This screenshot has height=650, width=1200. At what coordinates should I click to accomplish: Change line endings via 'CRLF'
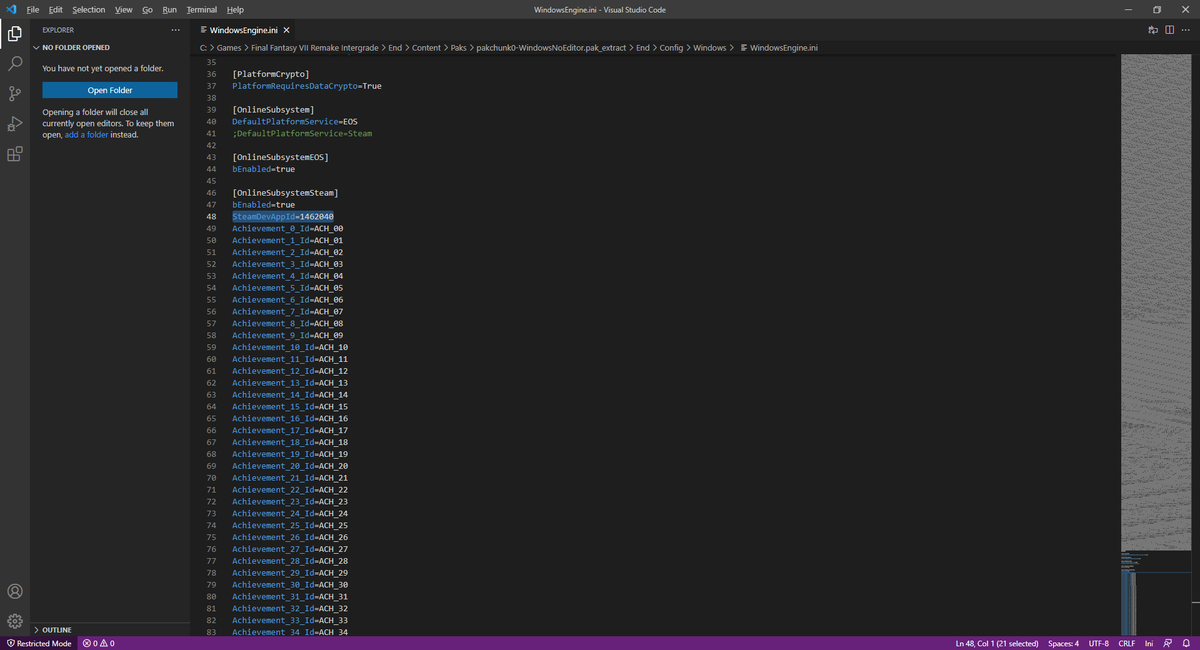[x=1126, y=643]
